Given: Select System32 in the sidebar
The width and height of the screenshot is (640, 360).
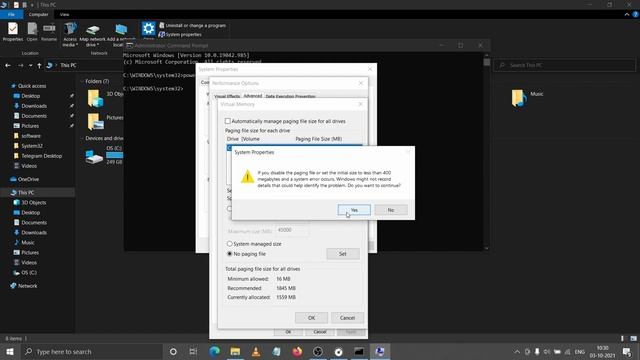Looking at the screenshot, I should [x=32, y=146].
